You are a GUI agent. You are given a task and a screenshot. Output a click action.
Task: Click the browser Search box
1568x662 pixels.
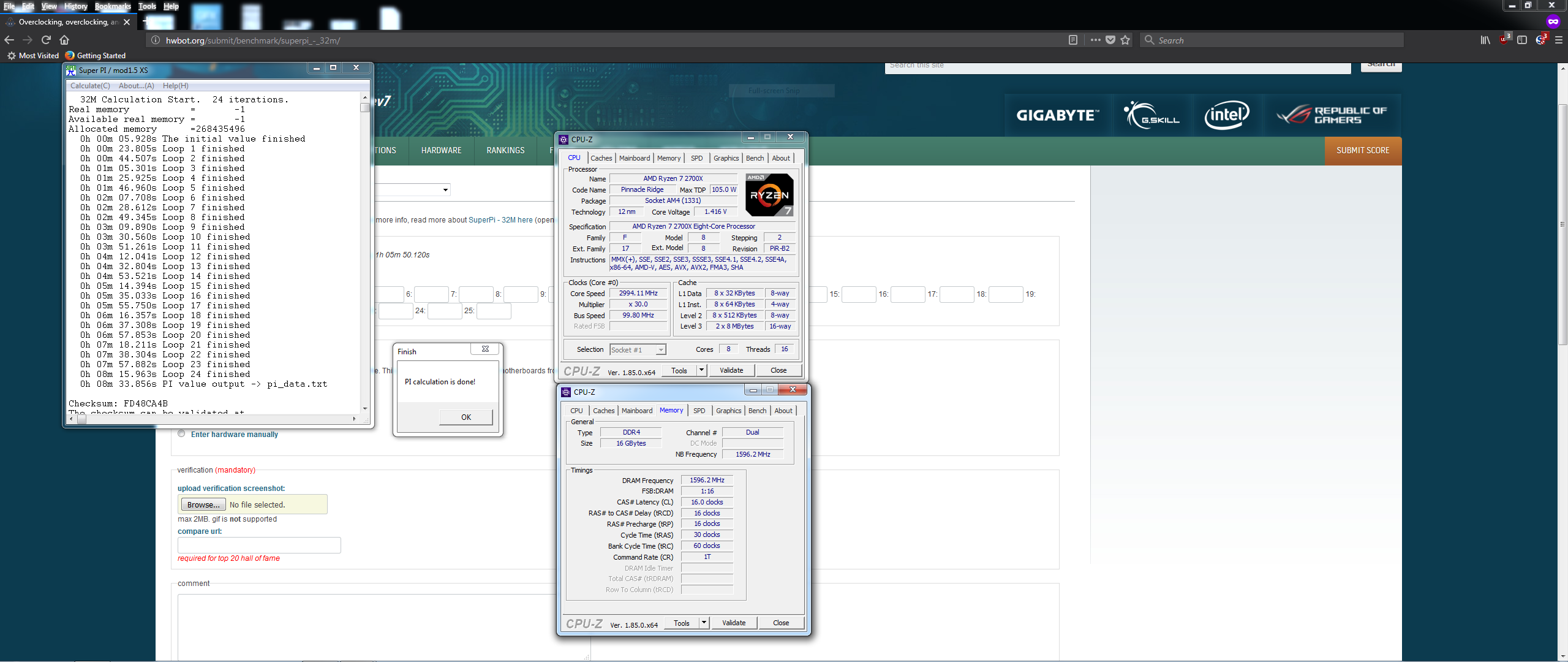(1272, 40)
